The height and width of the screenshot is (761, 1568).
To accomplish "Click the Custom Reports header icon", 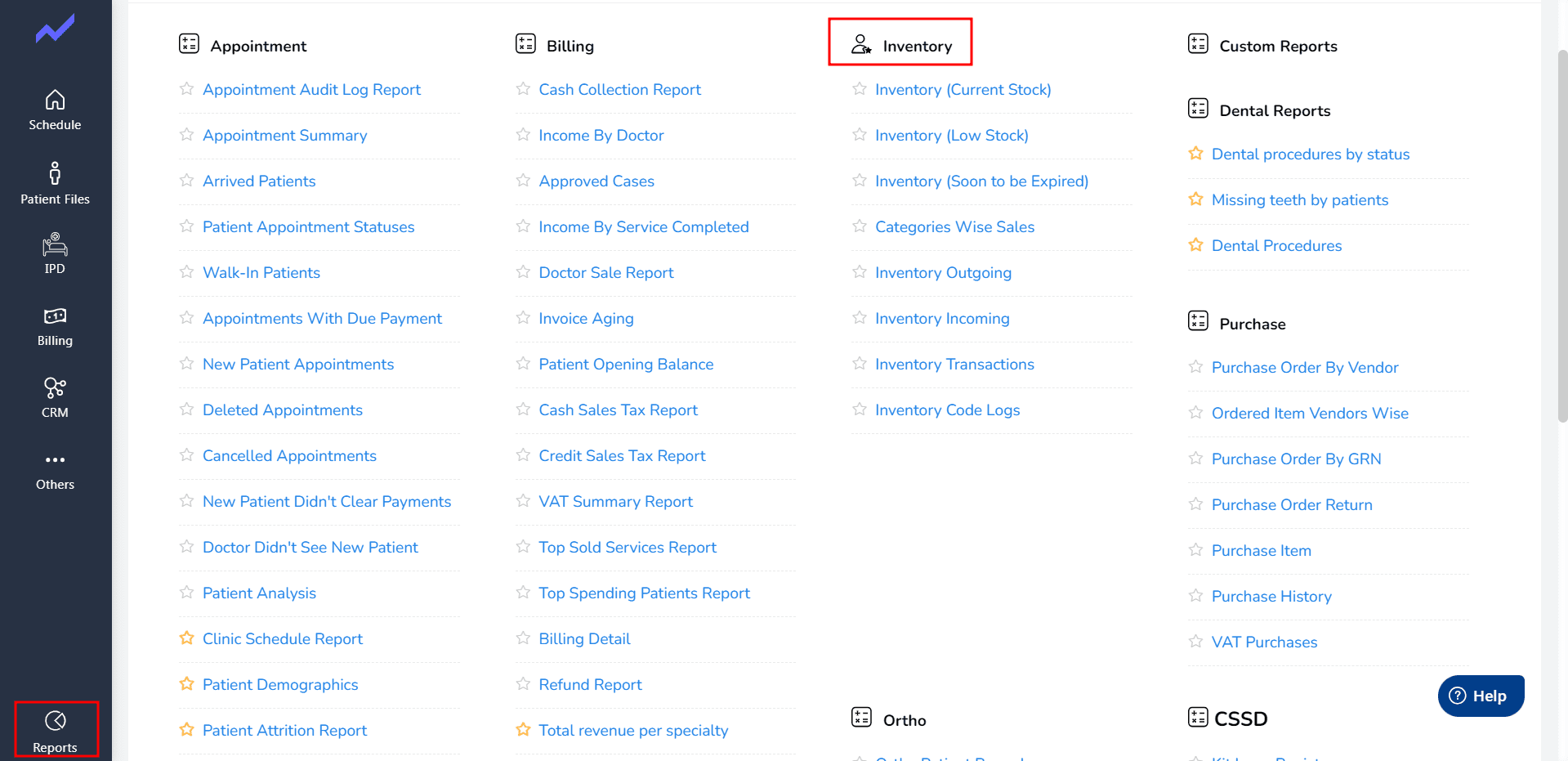I will (x=1198, y=43).
